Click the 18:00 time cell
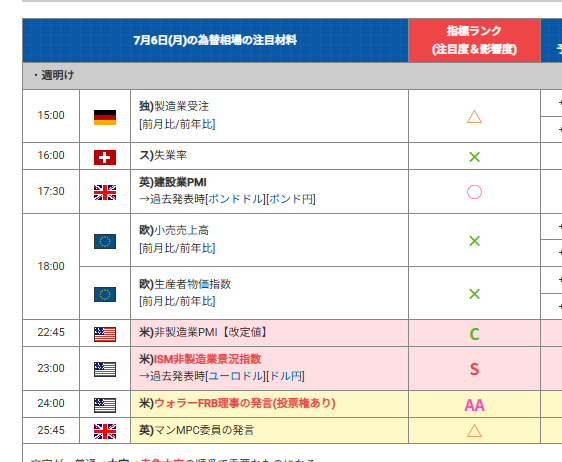 click(51, 266)
